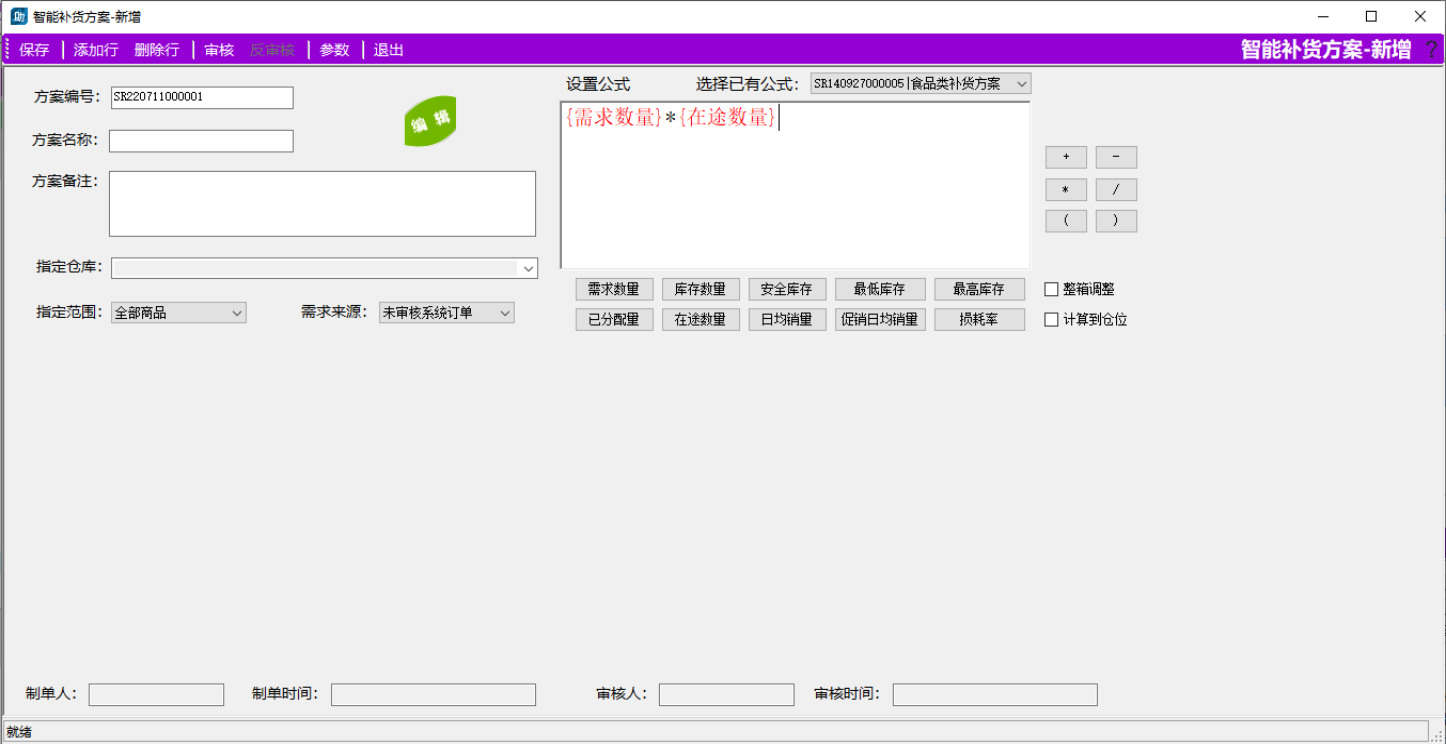Viewport: 1446px width, 744px height.
Task: Click 保存 in the toolbar
Action: point(34,50)
